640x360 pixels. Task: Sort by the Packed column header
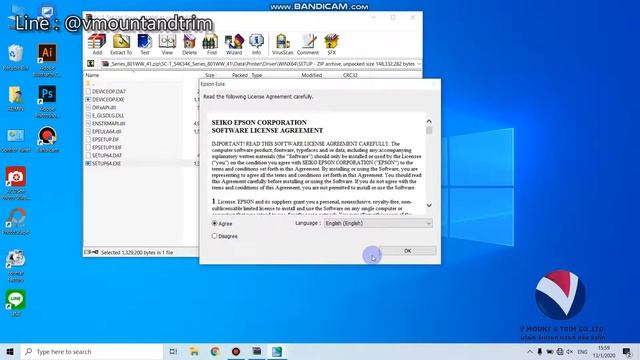click(x=240, y=75)
